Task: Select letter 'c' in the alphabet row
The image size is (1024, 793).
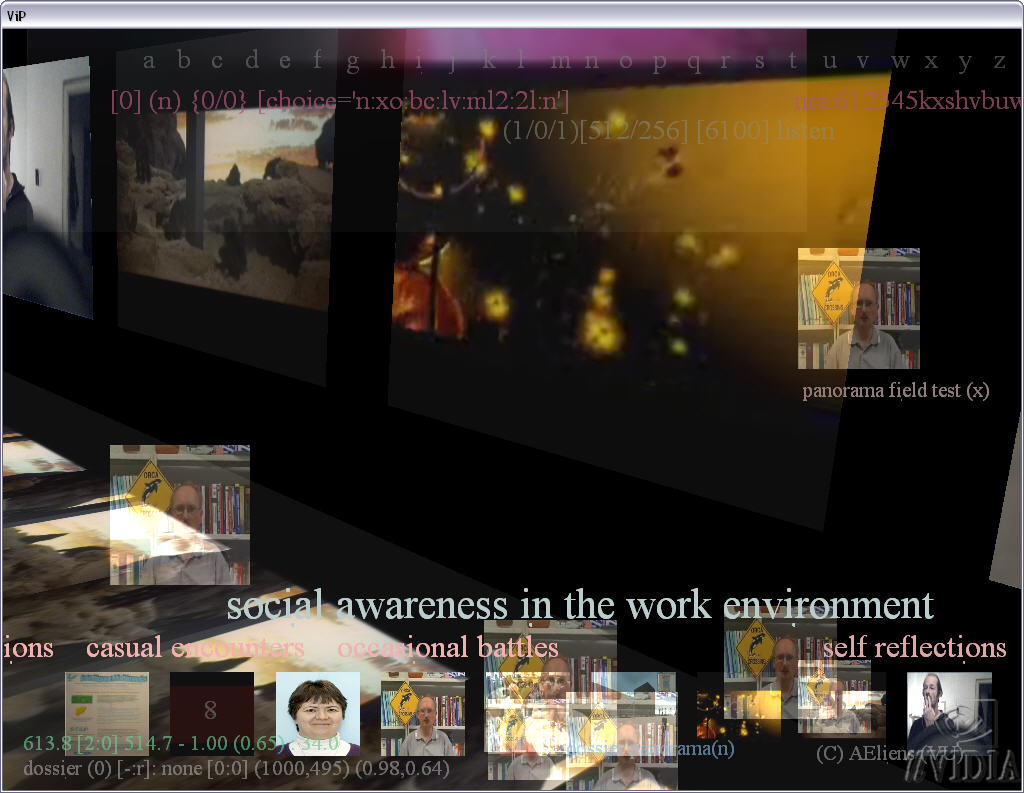Action: click(217, 63)
